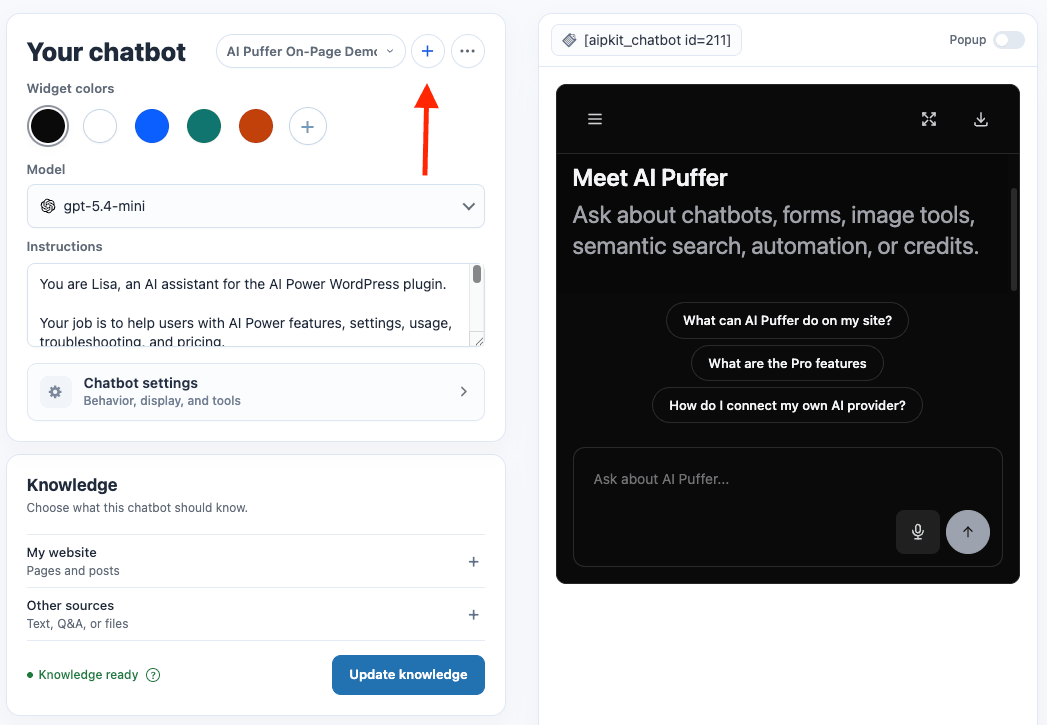This screenshot has width=1047, height=725.
Task: Select the white widget color
Action: [x=100, y=126]
